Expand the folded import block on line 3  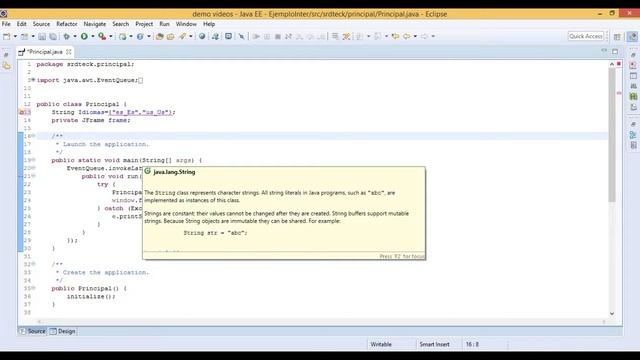(33, 80)
